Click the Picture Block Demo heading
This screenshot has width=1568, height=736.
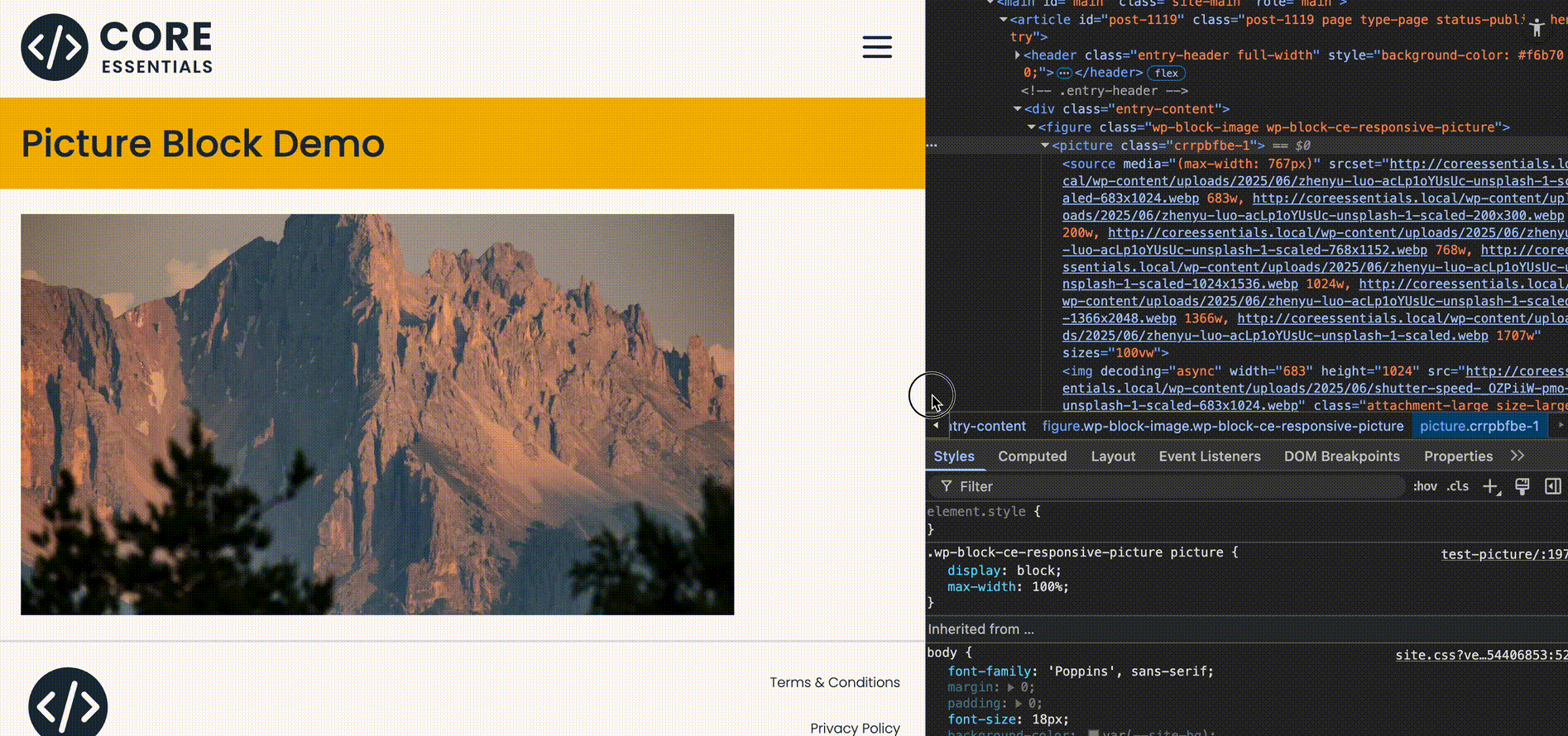[x=203, y=143]
